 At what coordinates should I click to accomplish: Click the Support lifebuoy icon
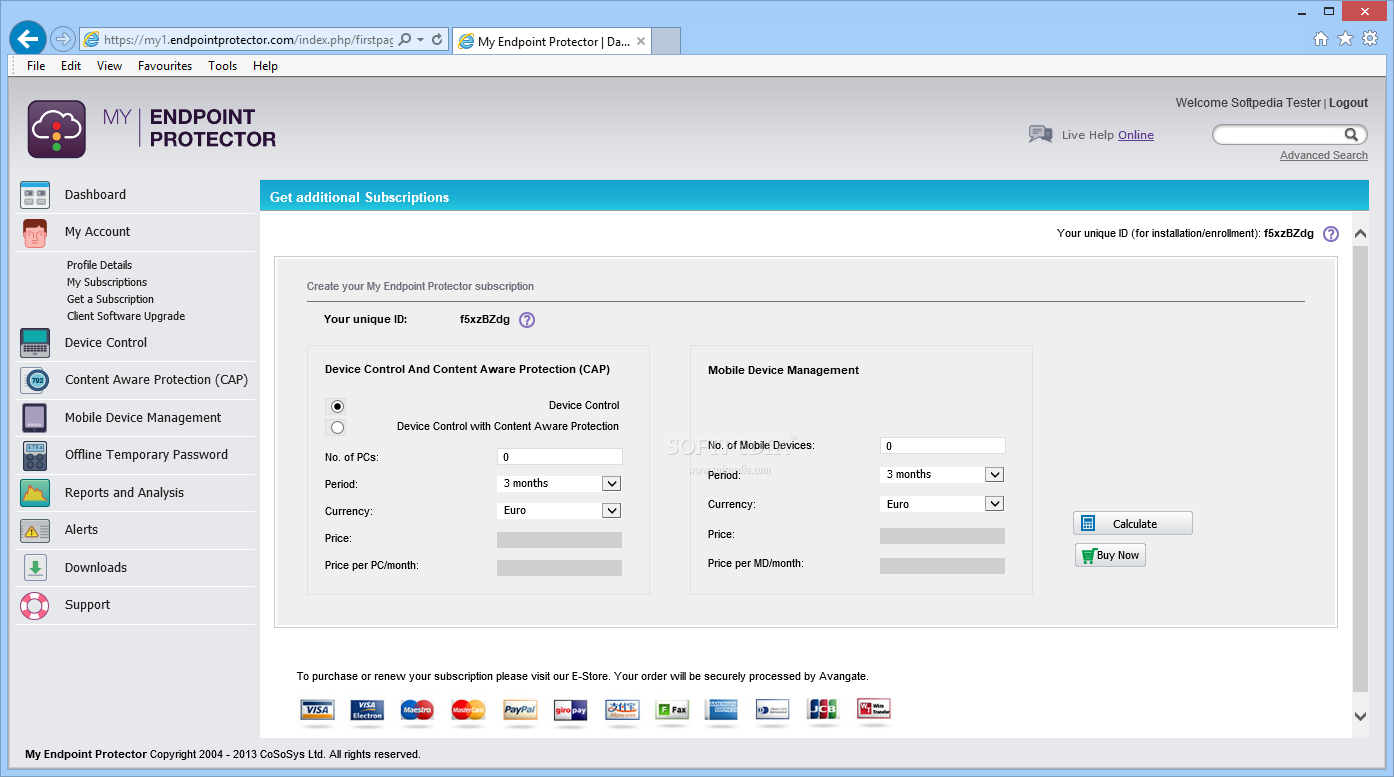35,605
